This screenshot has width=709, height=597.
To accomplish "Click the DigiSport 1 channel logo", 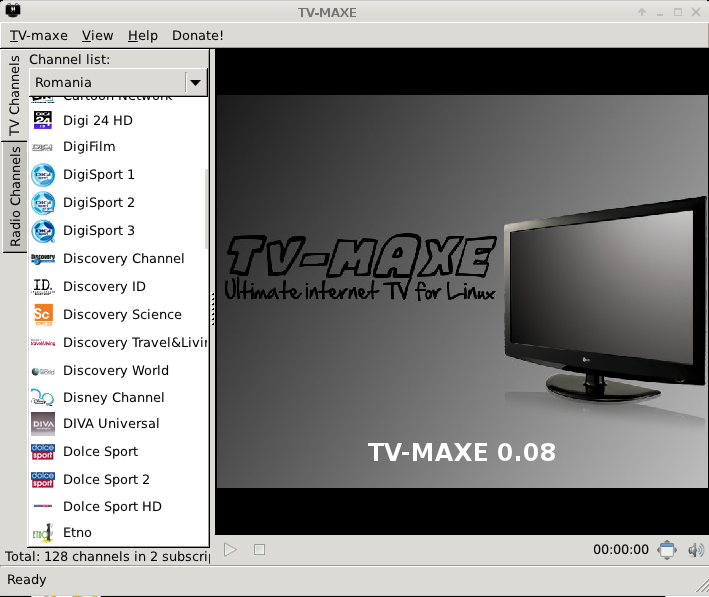I will tap(43, 175).
